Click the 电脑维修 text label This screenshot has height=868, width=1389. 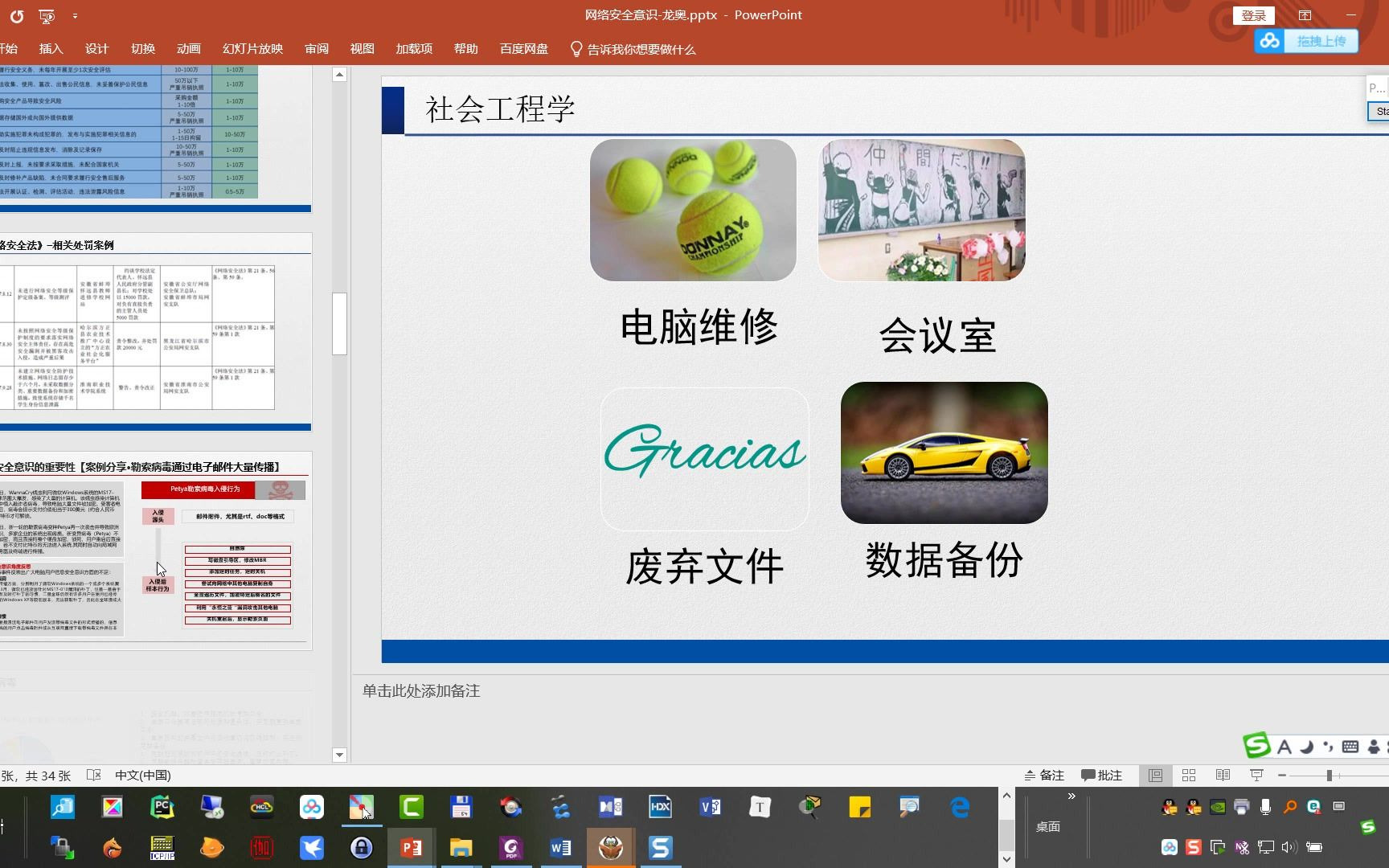pos(699,327)
